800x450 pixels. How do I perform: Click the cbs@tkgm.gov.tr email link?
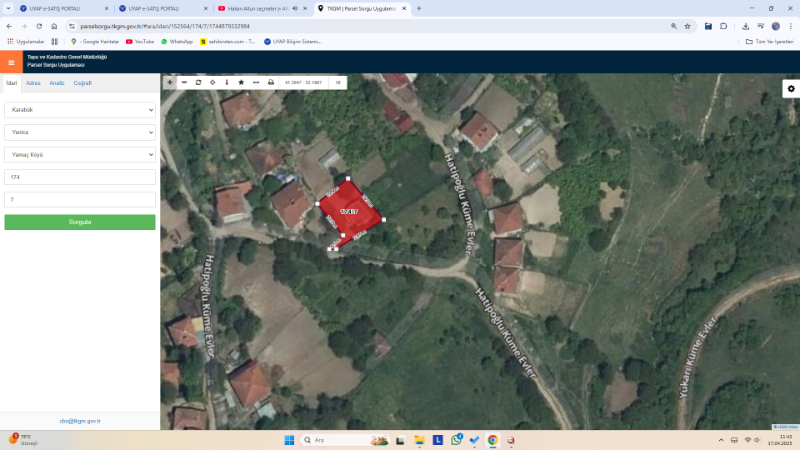[x=80, y=421]
